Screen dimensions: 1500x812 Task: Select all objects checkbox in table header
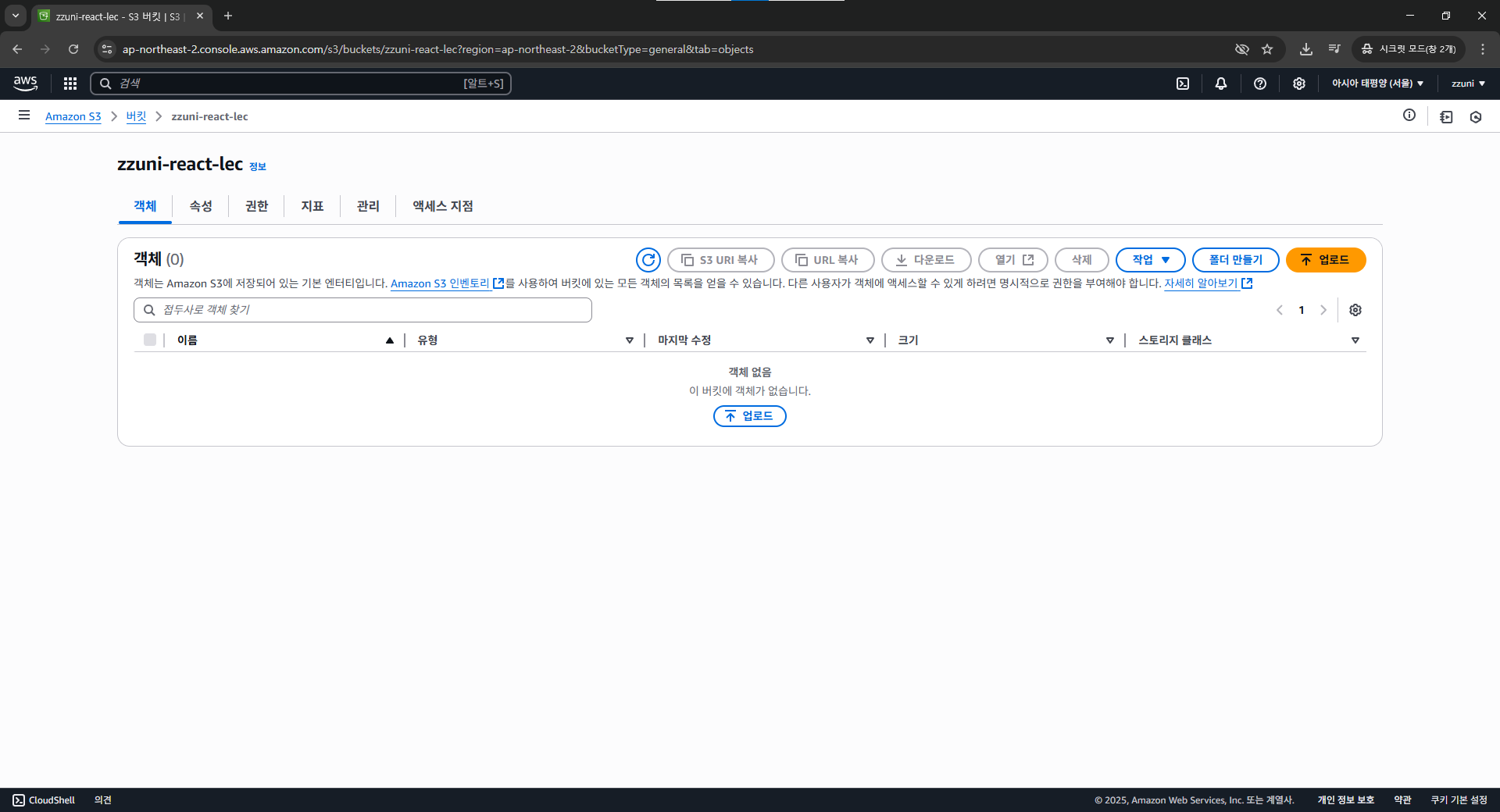[x=150, y=340]
